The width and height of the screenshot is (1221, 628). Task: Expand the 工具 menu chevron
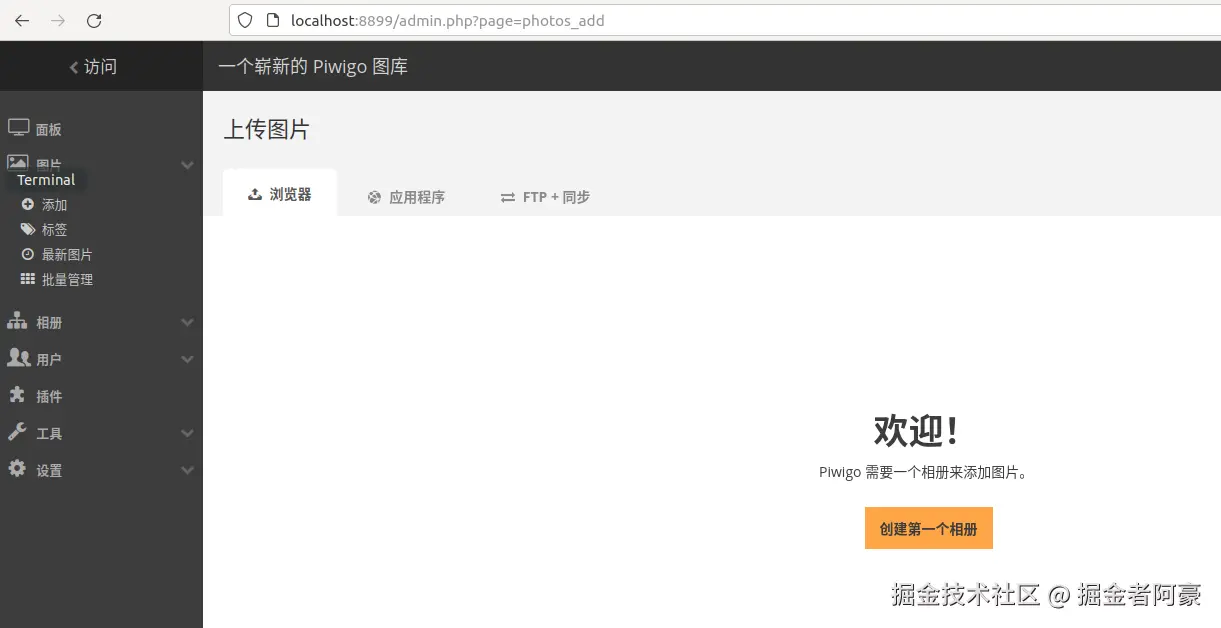point(187,433)
